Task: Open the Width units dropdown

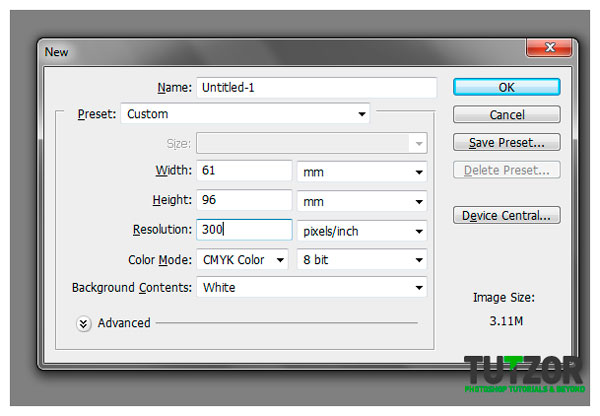Action: click(x=362, y=172)
